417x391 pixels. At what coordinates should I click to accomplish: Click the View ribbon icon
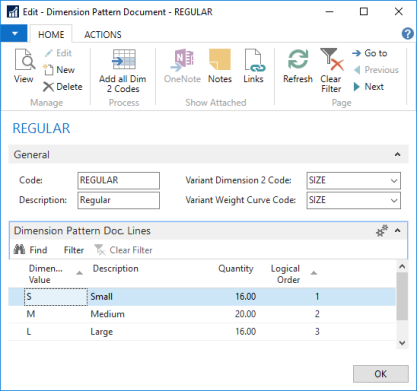tap(24, 65)
